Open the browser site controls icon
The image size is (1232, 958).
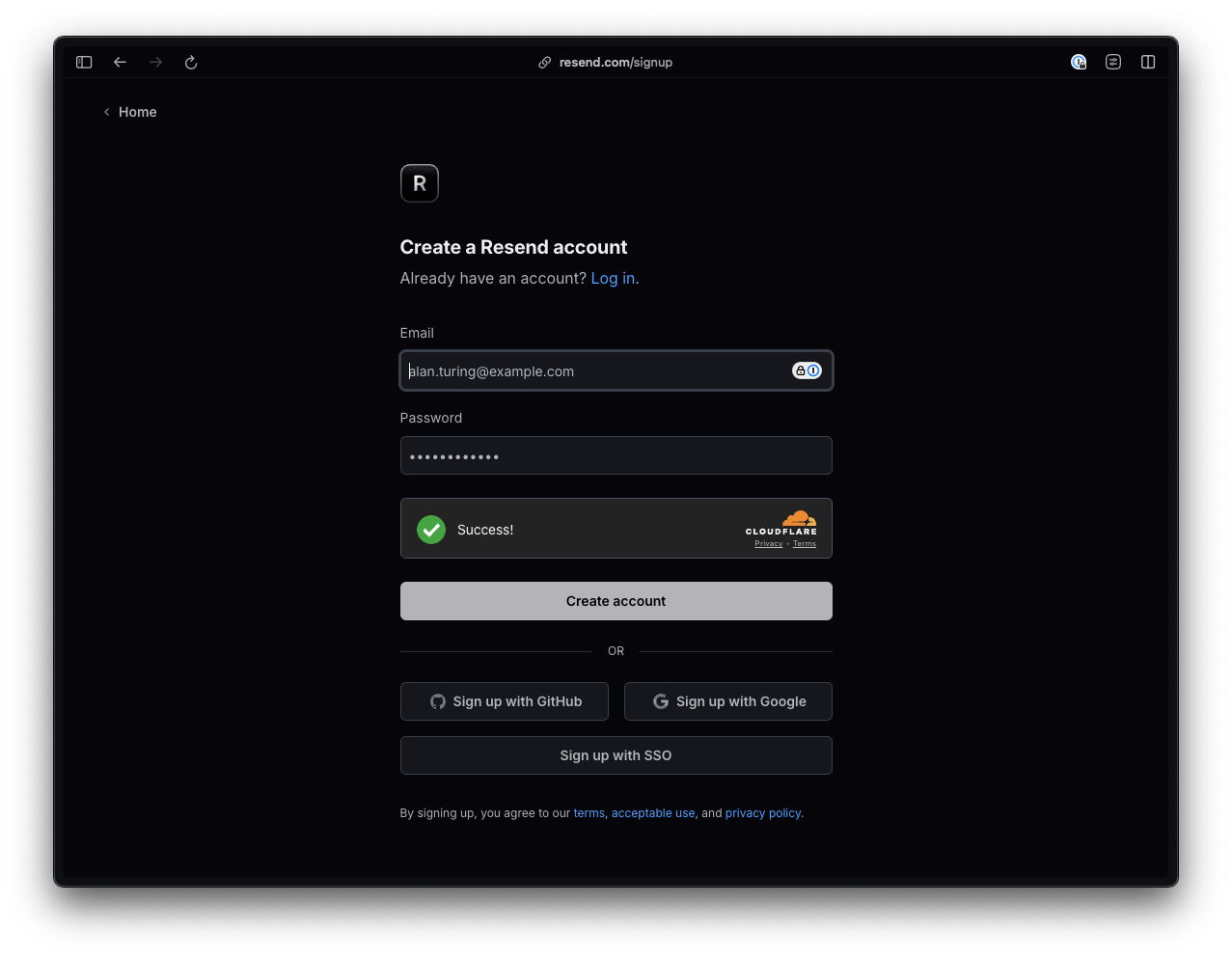coord(1113,62)
